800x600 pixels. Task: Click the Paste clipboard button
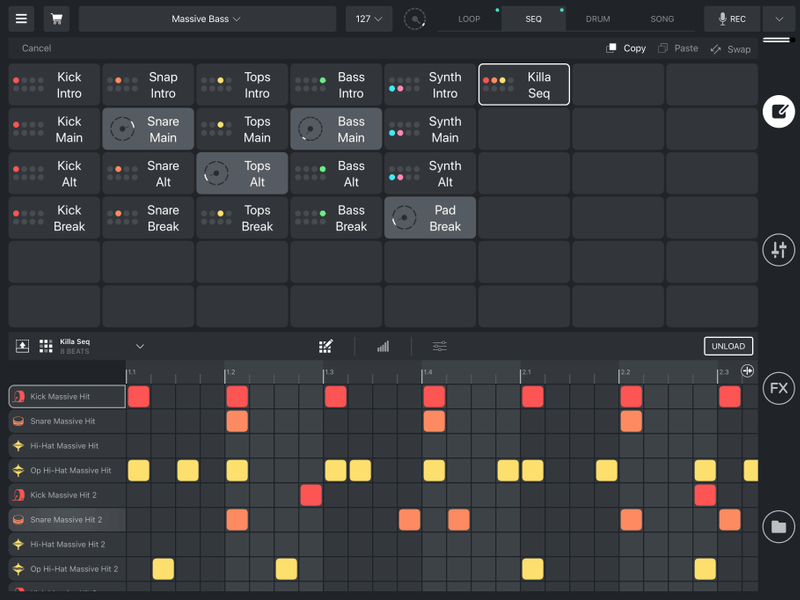(678, 48)
